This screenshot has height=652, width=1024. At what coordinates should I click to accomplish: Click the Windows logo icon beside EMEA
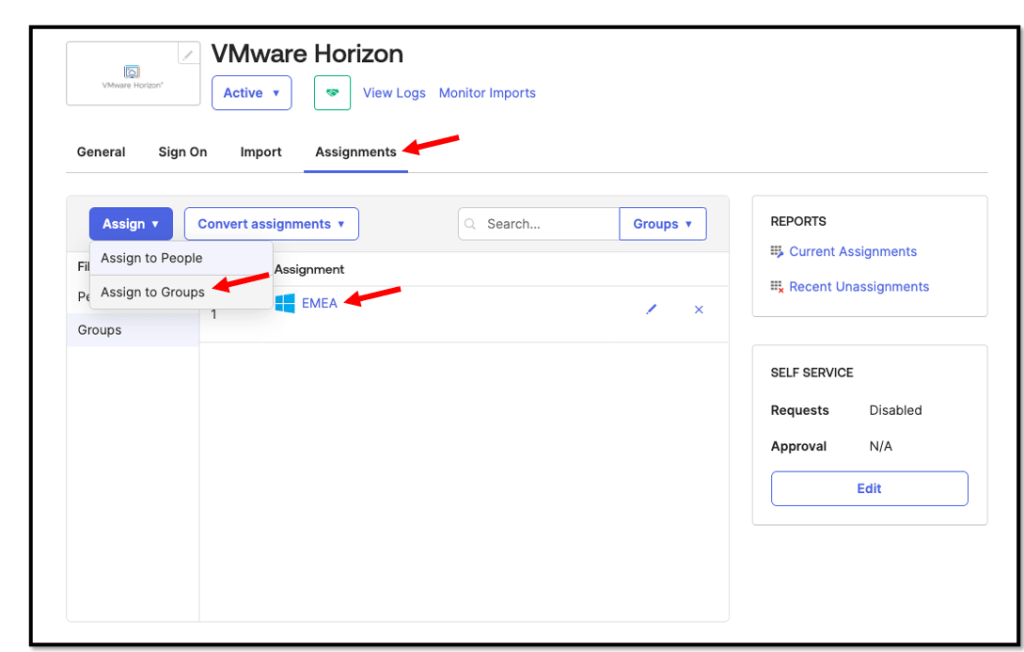[285, 303]
